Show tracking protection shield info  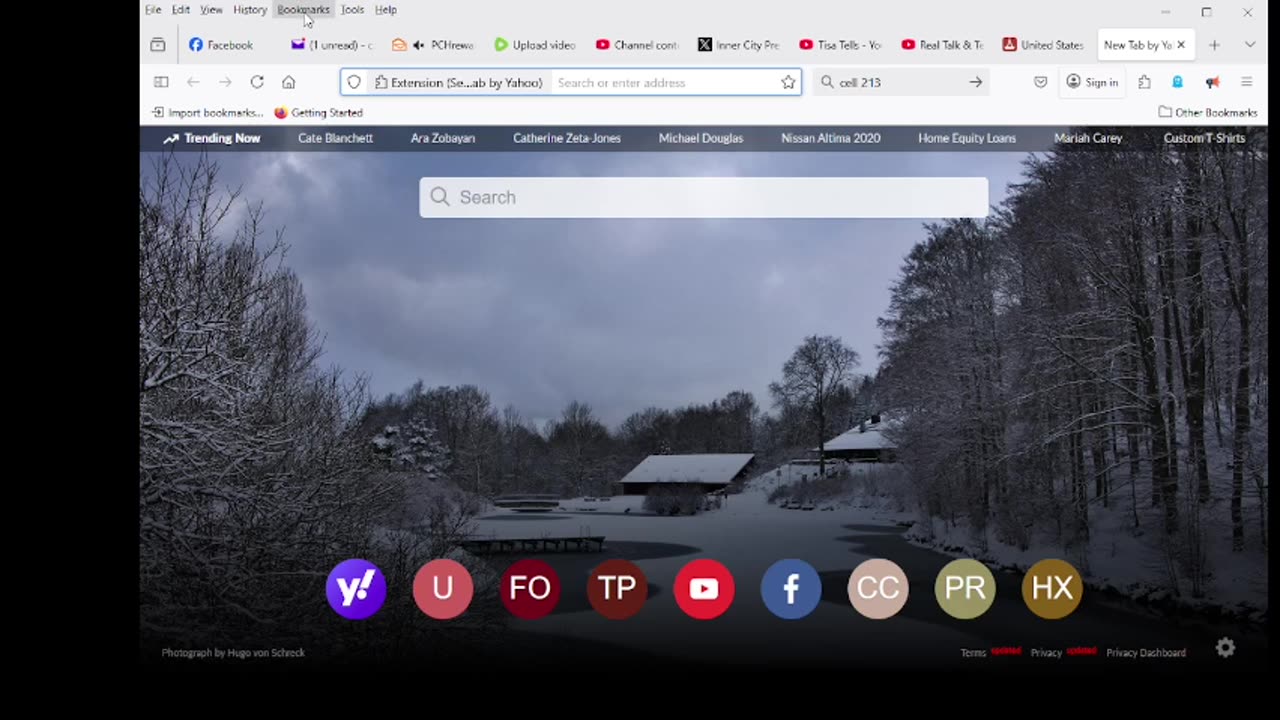pyautogui.click(x=354, y=82)
